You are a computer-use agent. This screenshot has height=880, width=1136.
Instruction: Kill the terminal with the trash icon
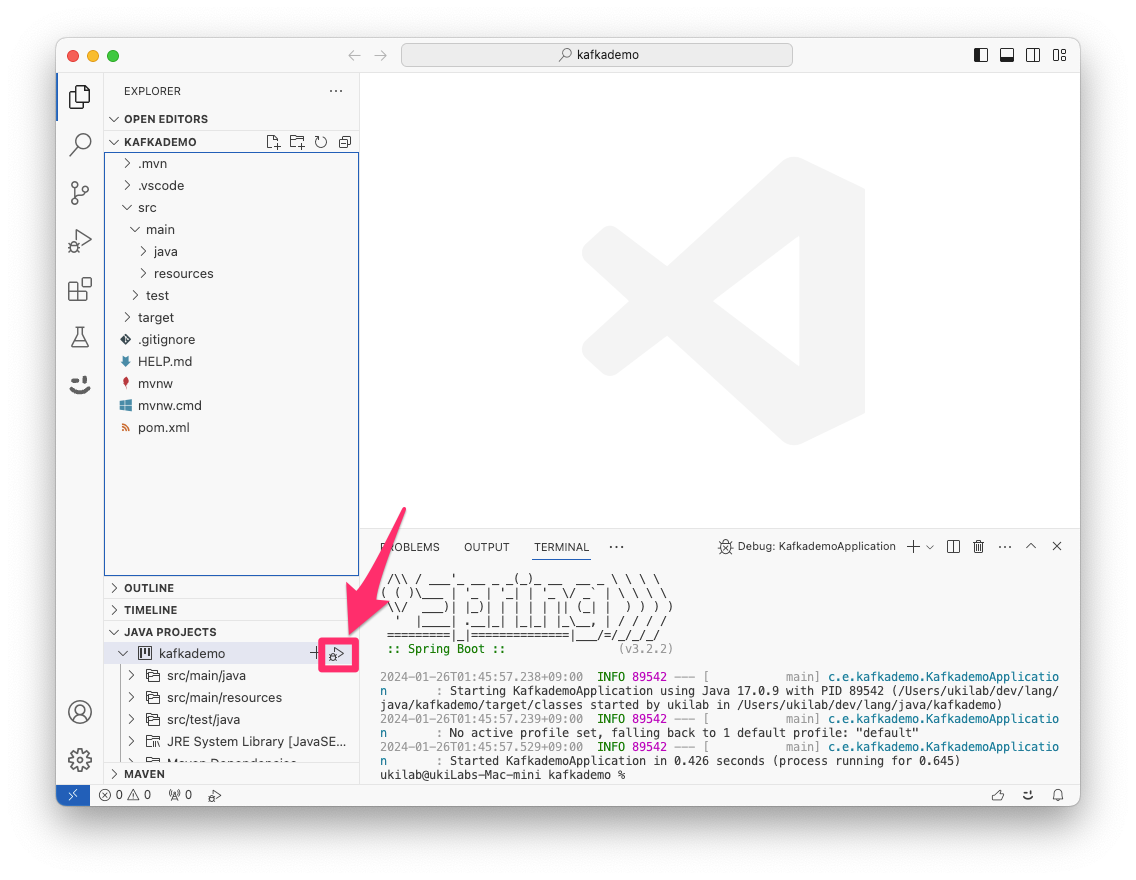tap(978, 547)
